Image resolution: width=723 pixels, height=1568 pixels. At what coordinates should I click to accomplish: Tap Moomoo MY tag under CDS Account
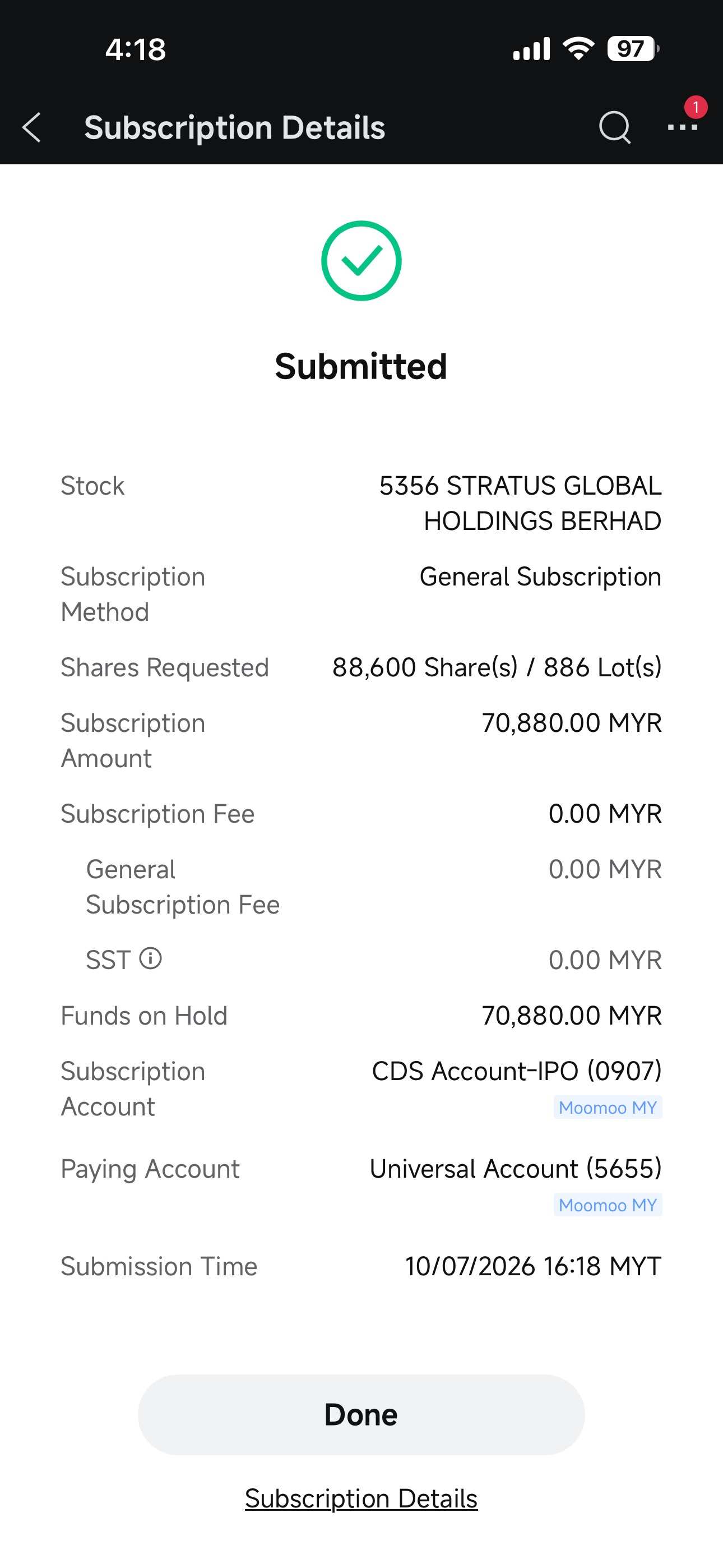click(x=608, y=1107)
